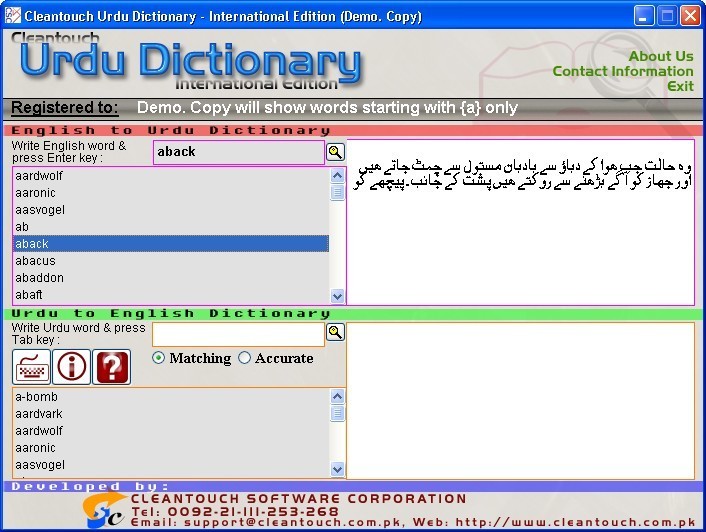
Task: Click the lower word list scrollbar thumb
Action: tap(337, 413)
